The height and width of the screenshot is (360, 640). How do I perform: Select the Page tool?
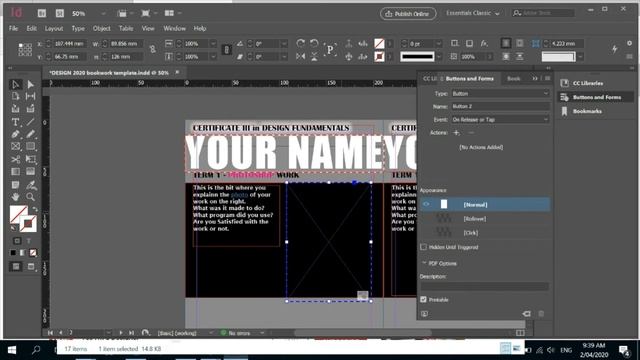coord(16,96)
